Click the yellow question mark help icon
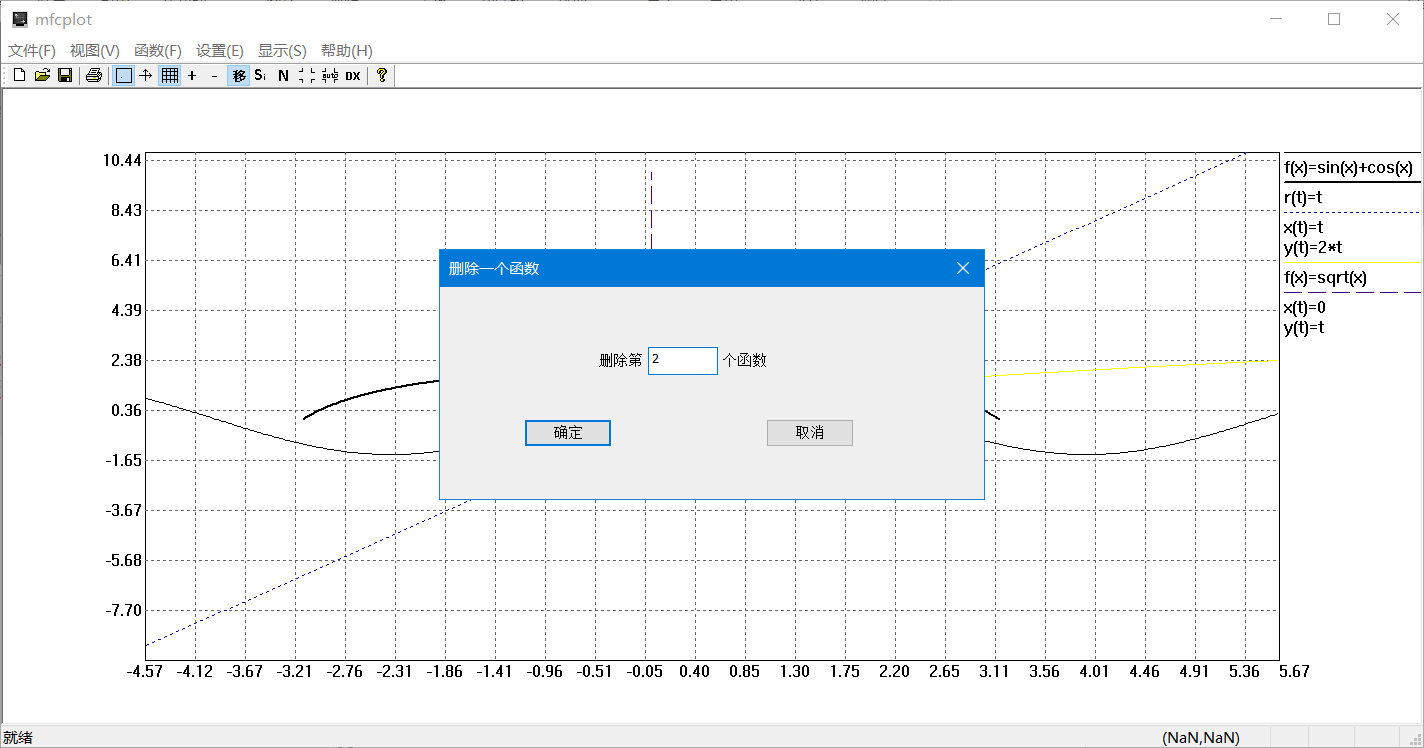The height and width of the screenshot is (748, 1424). click(x=382, y=75)
